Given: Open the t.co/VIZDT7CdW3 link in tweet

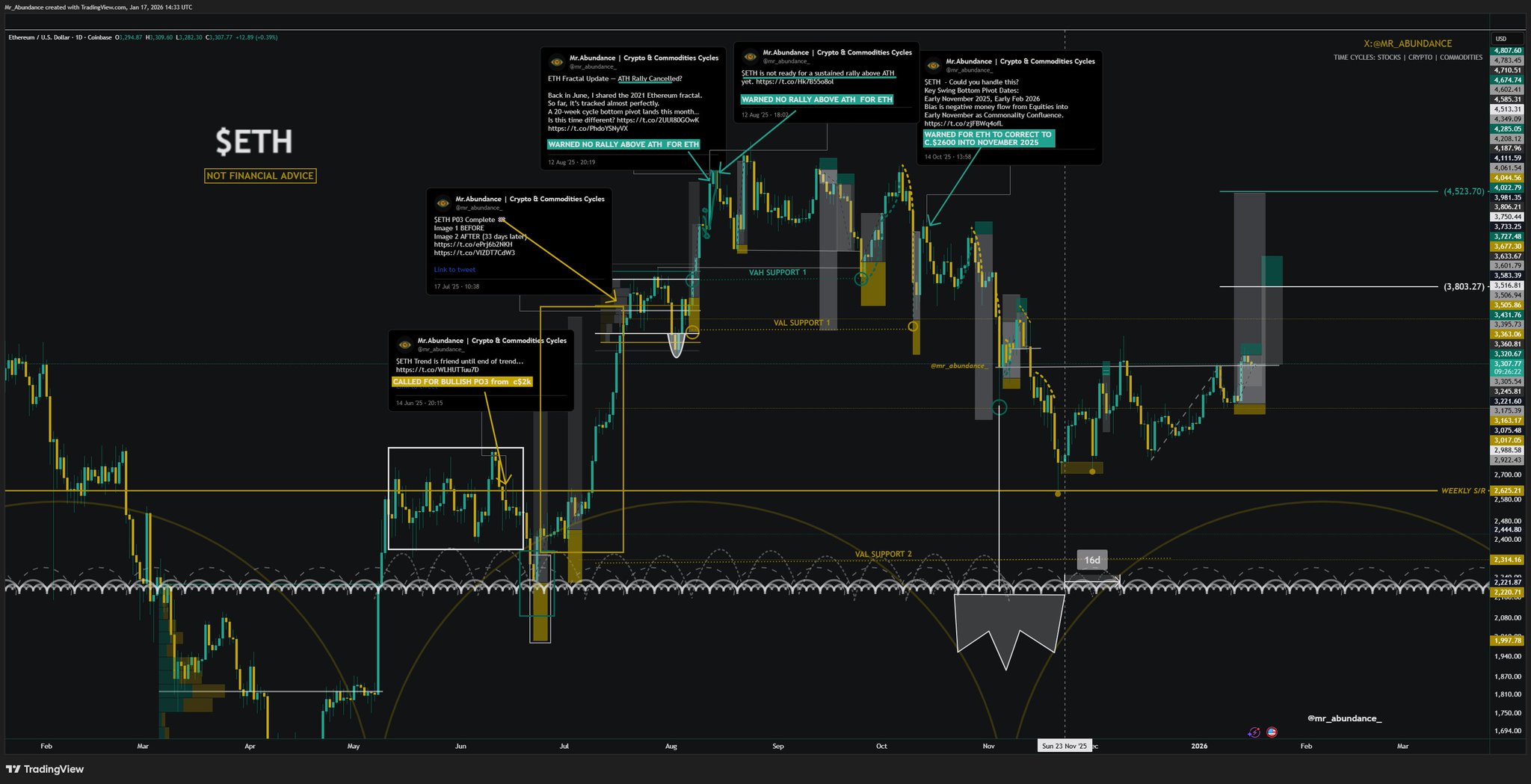Looking at the screenshot, I should pos(474,253).
